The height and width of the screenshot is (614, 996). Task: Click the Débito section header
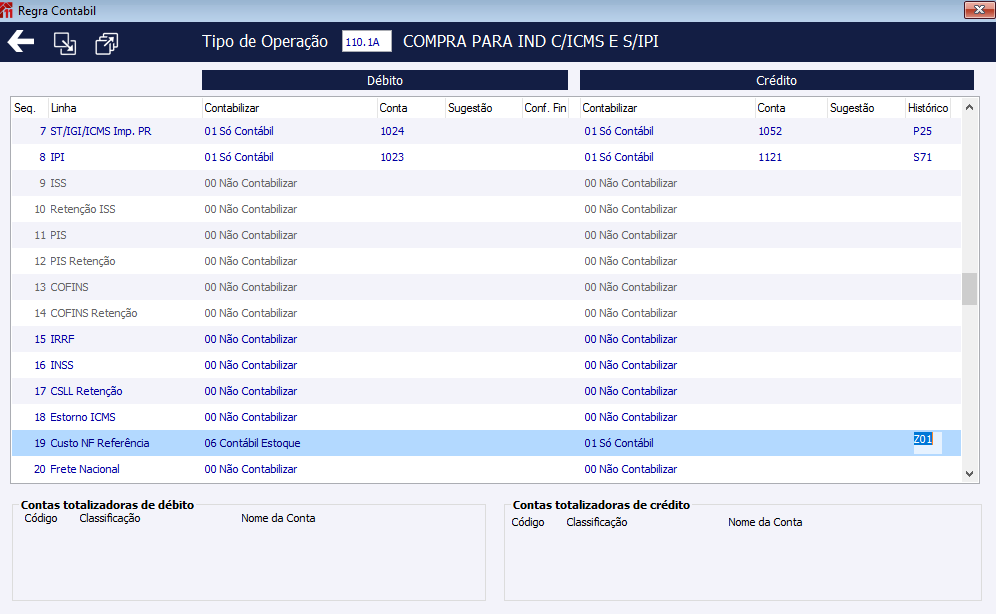[385, 80]
